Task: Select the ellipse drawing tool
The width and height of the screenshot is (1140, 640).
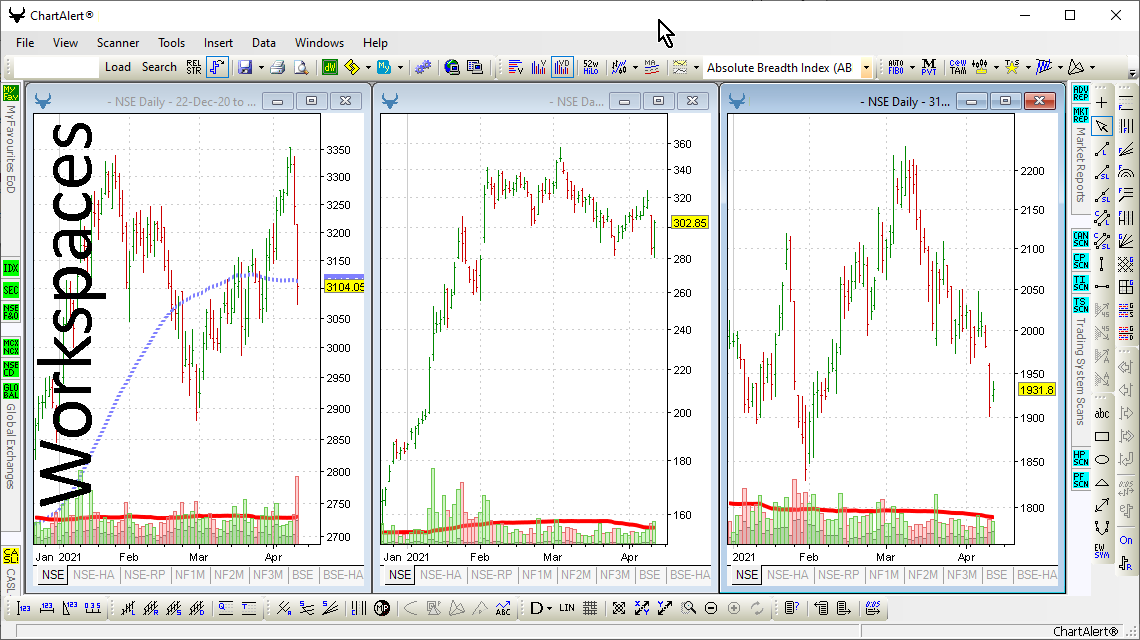Action: pyautogui.click(x=1102, y=459)
